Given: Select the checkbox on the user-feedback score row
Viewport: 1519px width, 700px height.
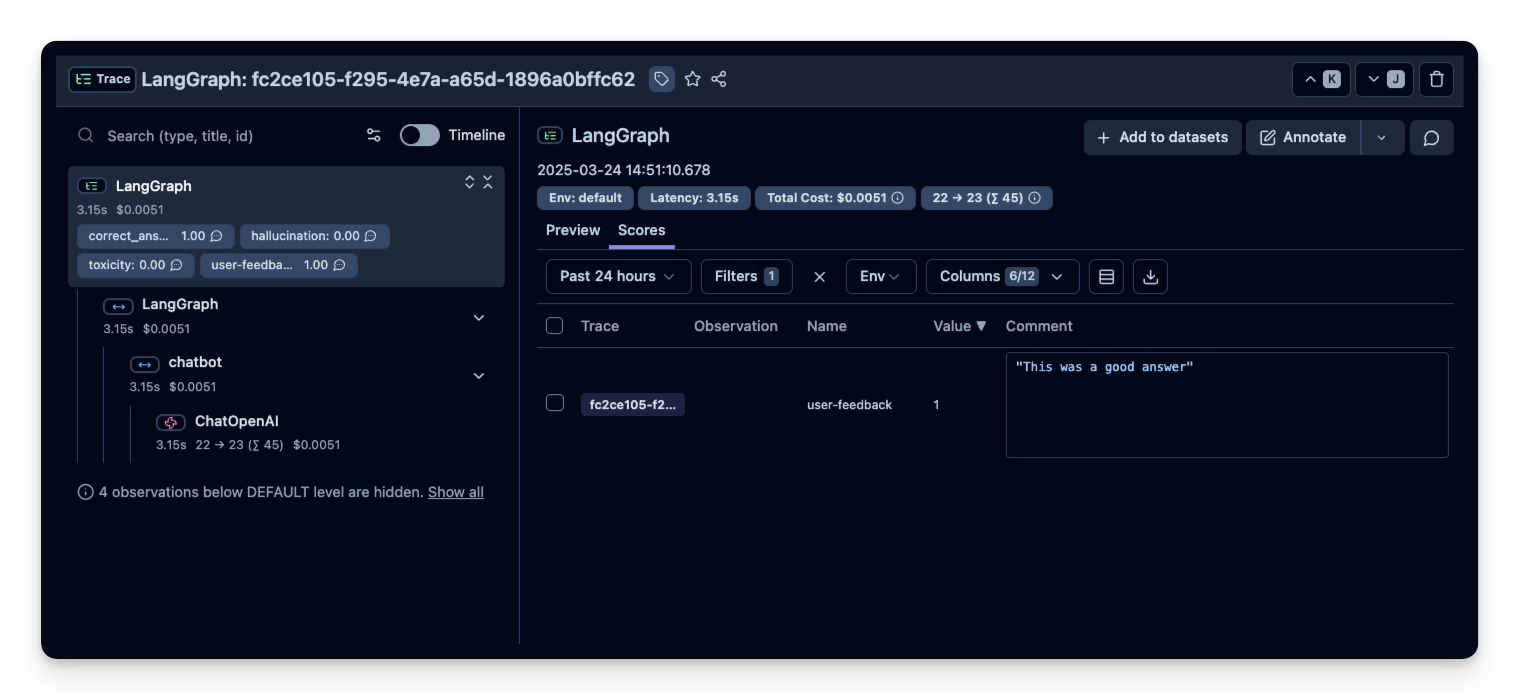Looking at the screenshot, I should pyautogui.click(x=556, y=404).
